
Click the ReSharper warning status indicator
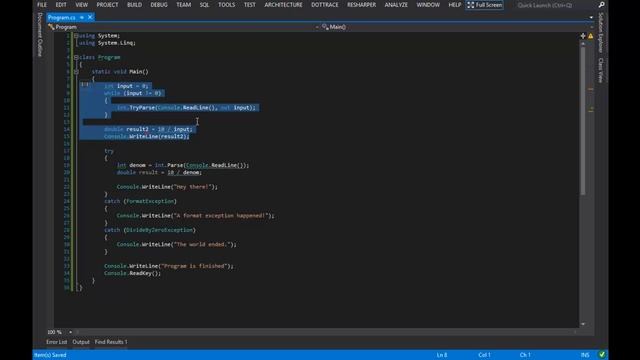(x=591, y=36)
